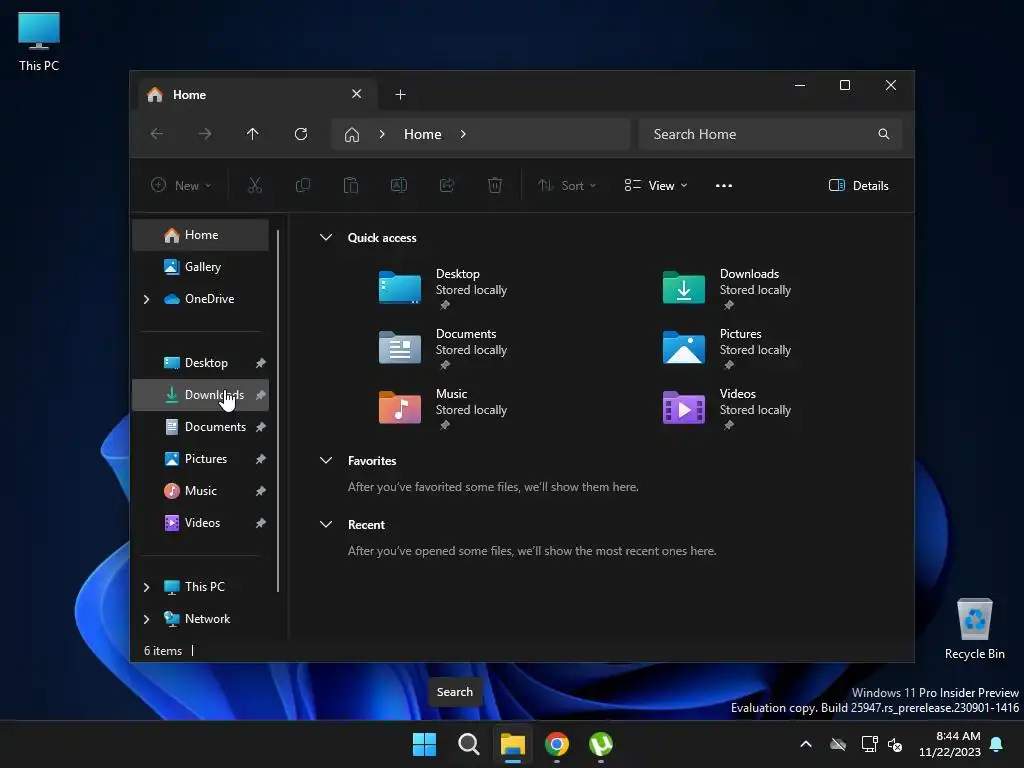
Task: Close the Home tab
Action: click(x=357, y=94)
